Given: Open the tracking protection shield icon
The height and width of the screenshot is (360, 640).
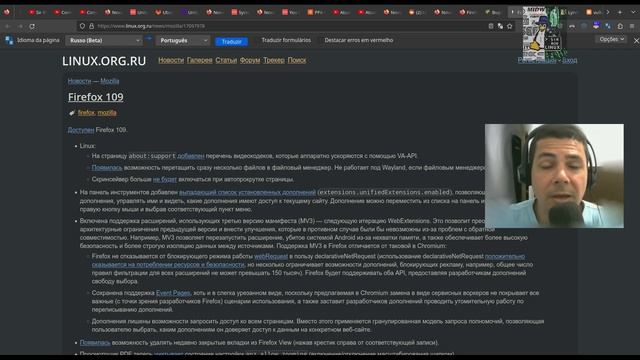Looking at the screenshot, I should (x=82, y=26).
